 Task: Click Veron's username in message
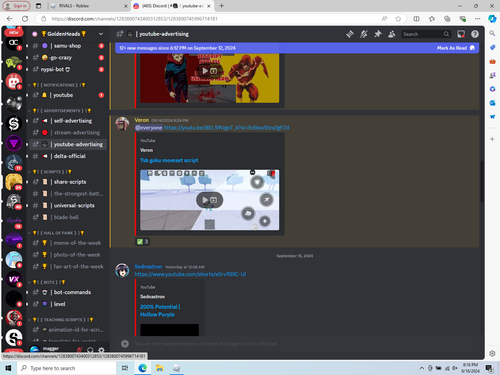[x=142, y=120]
